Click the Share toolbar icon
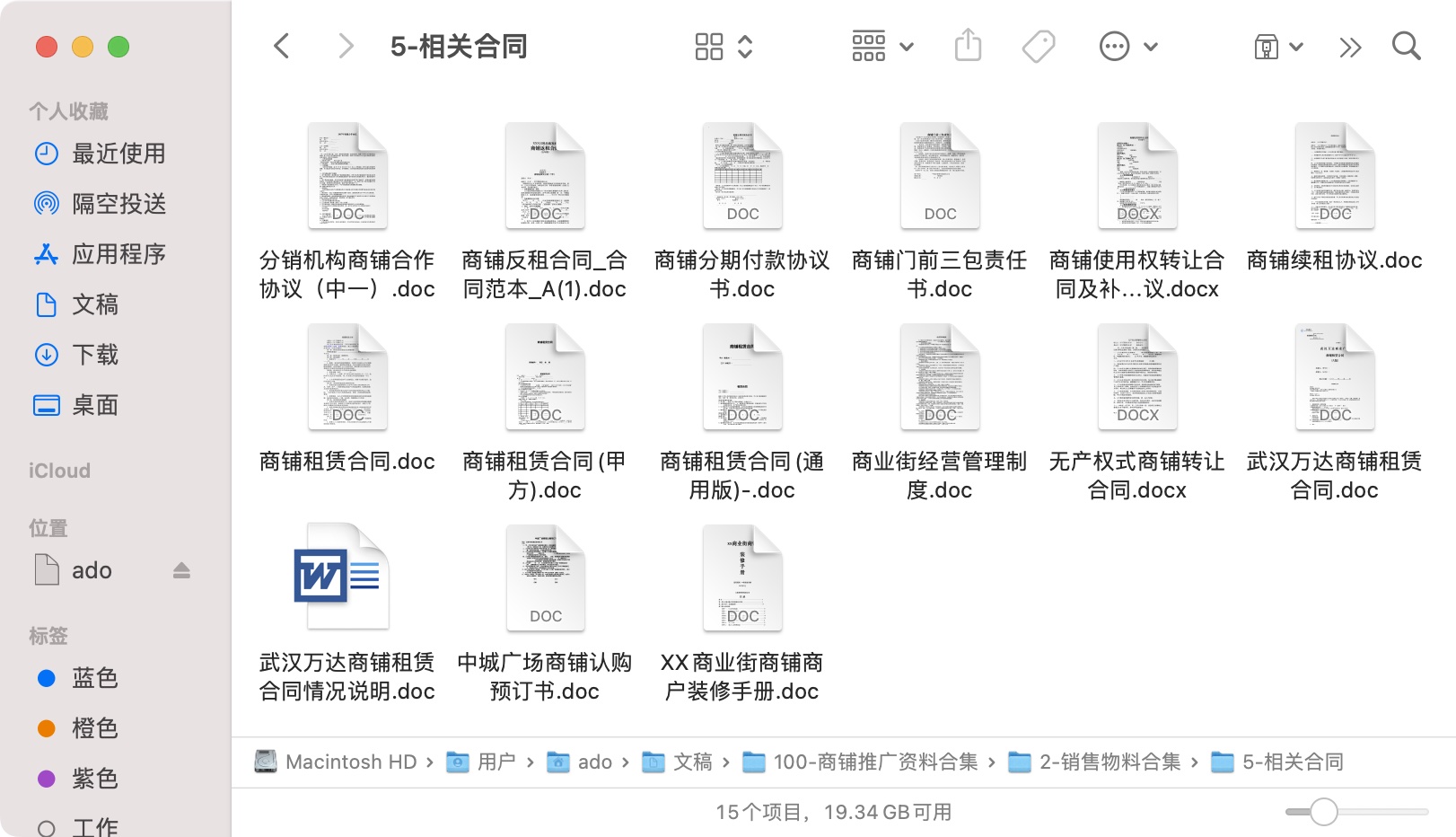The height and width of the screenshot is (837, 1456). tap(968, 46)
